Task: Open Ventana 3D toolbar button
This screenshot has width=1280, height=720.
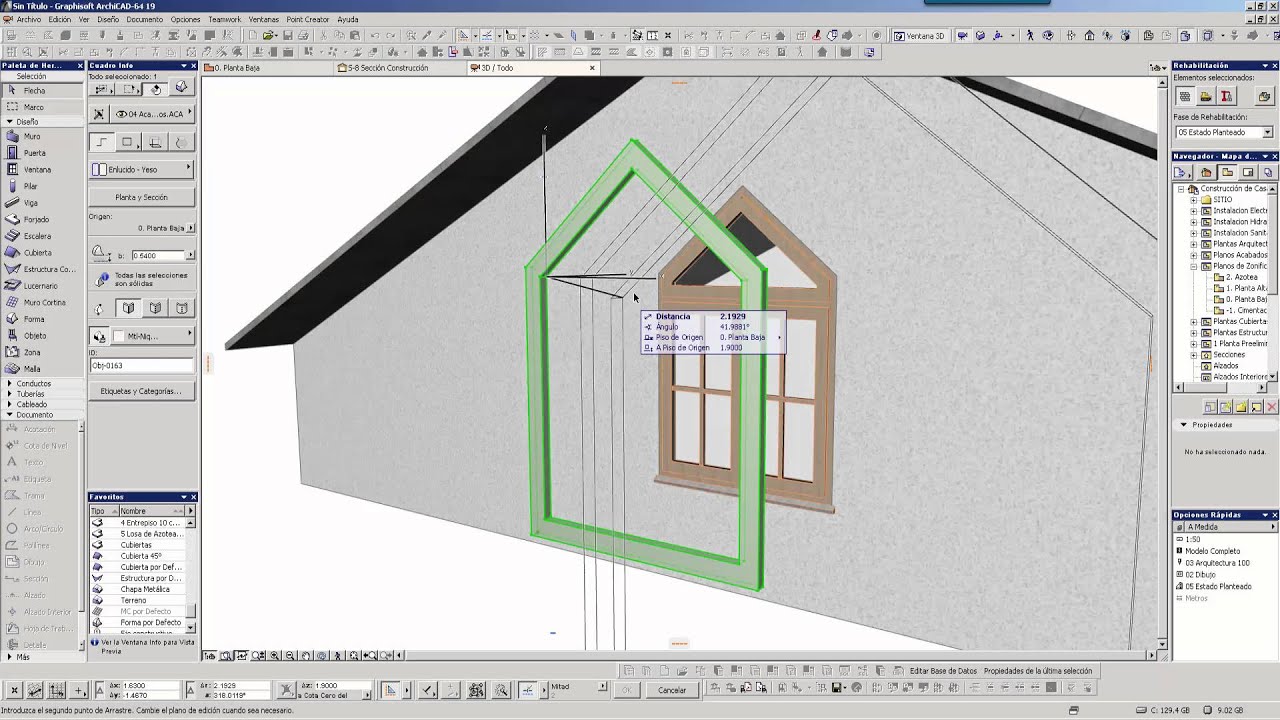Action: pos(920,36)
